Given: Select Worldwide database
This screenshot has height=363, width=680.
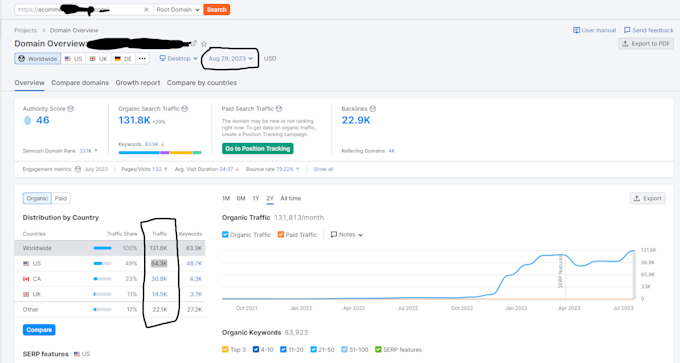Looking at the screenshot, I should click(38, 59).
